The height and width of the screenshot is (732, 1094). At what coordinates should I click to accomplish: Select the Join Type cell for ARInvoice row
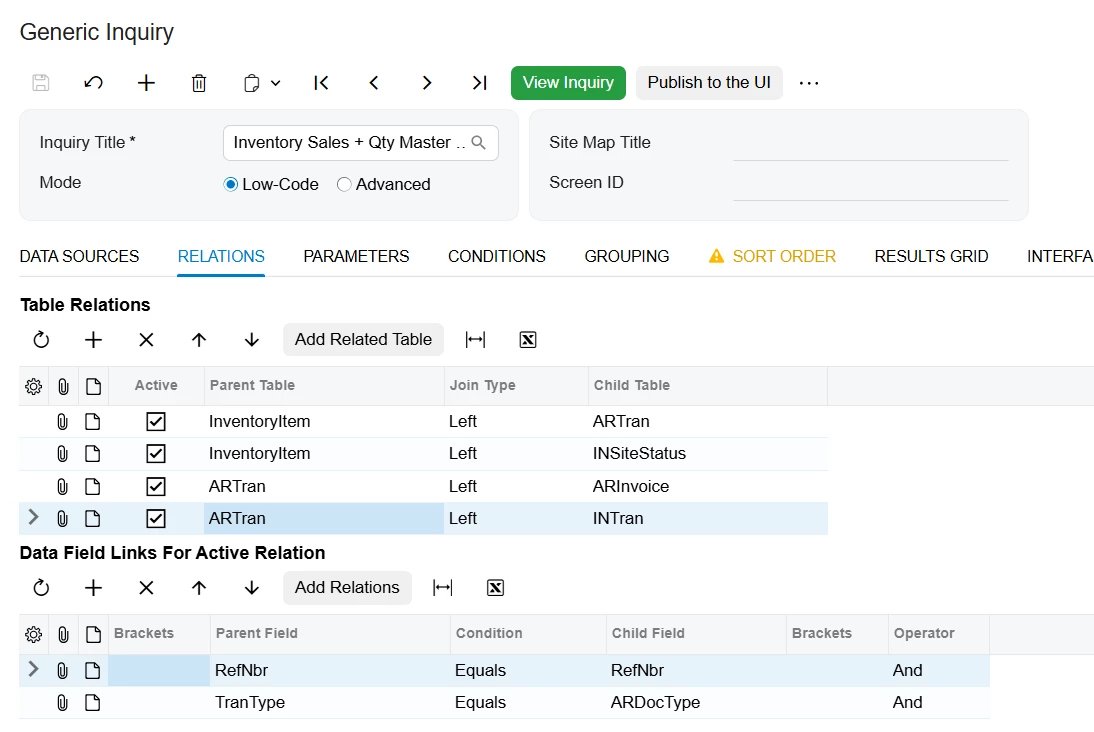(516, 486)
